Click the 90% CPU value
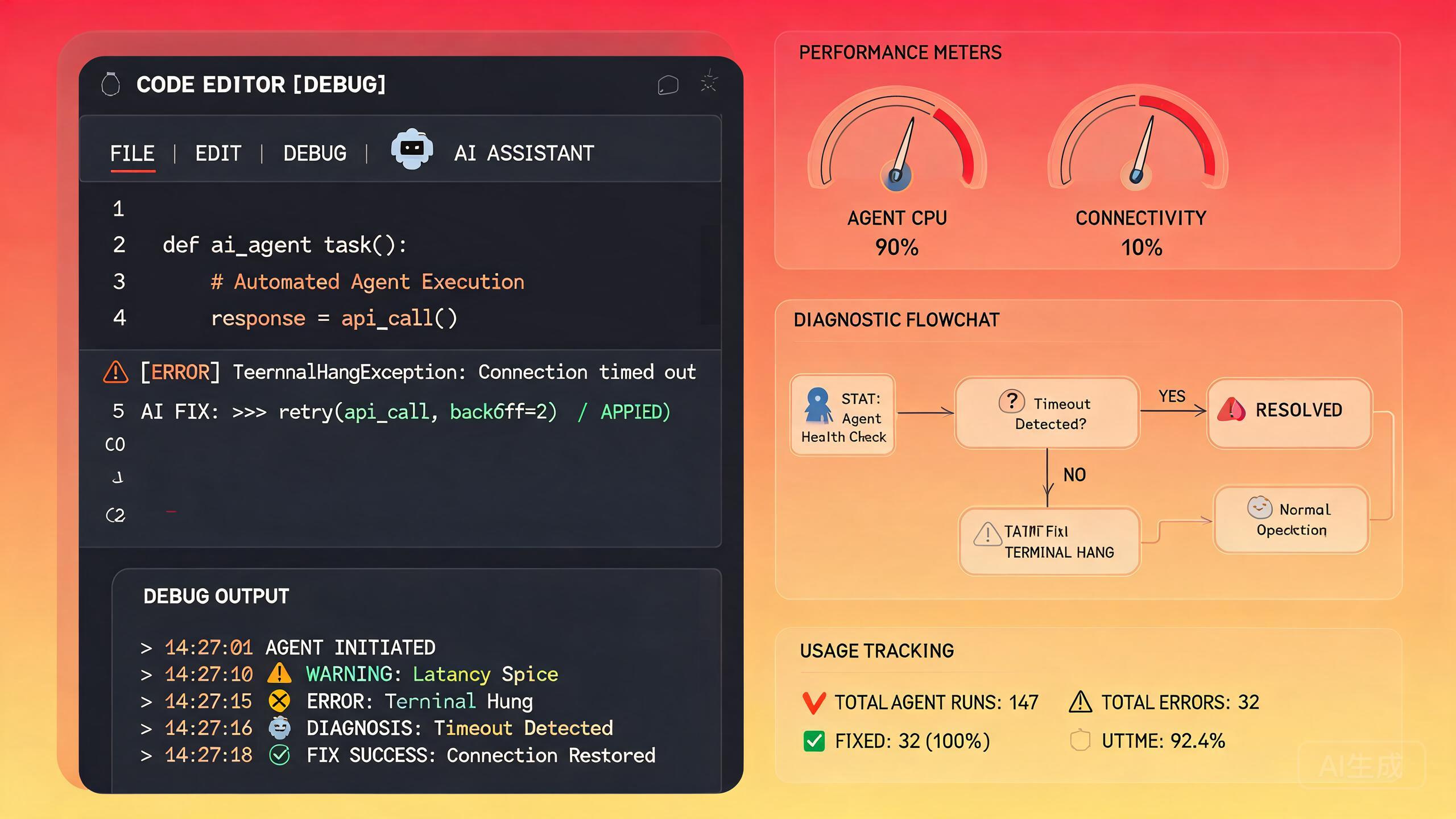This screenshot has height=819, width=1456. click(897, 247)
